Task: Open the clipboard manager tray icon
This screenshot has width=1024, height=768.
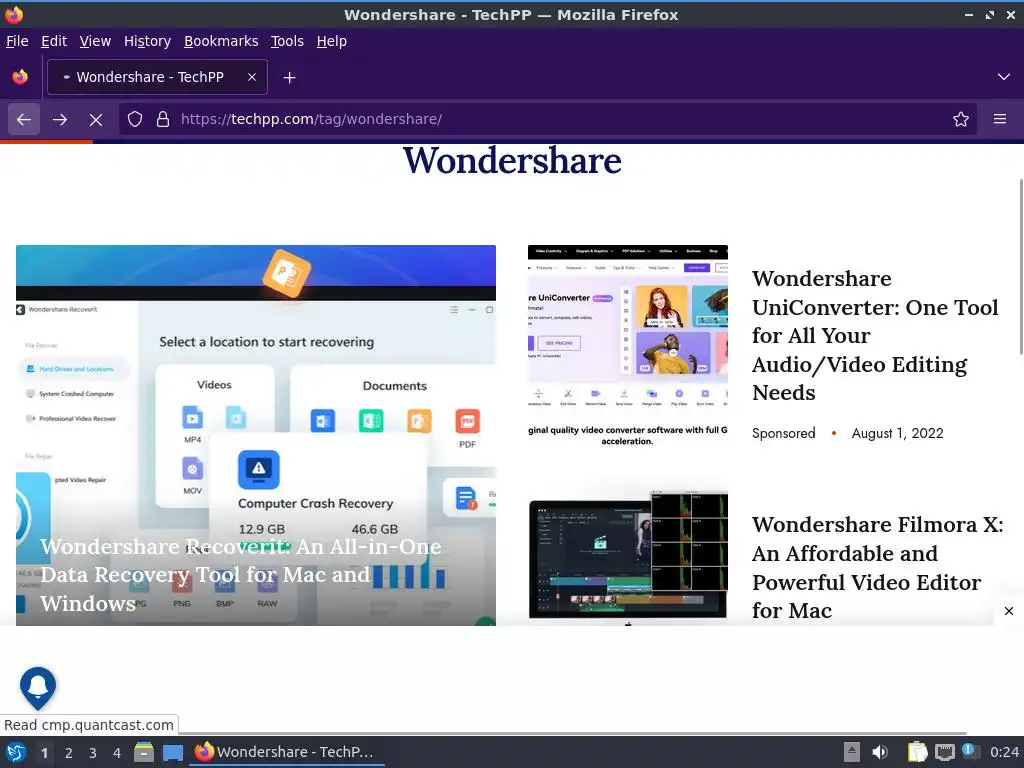Action: pos(917,752)
